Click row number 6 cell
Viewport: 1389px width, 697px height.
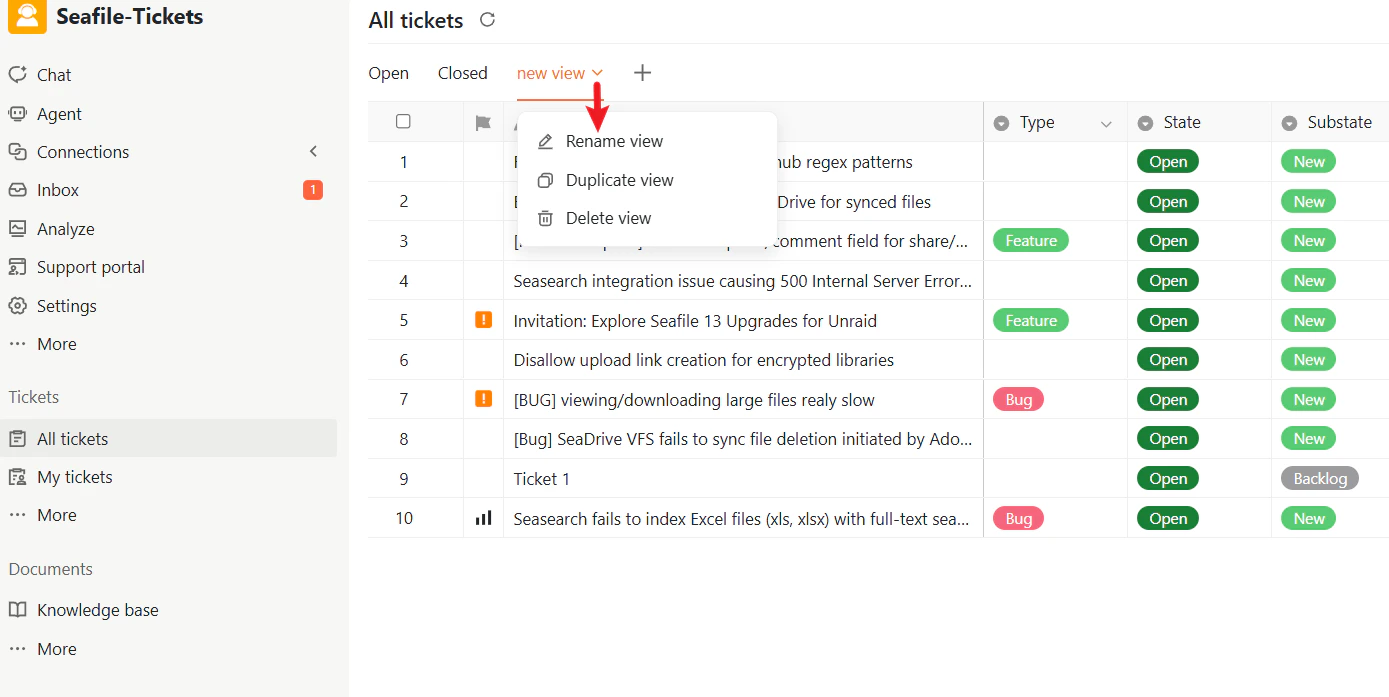click(404, 360)
